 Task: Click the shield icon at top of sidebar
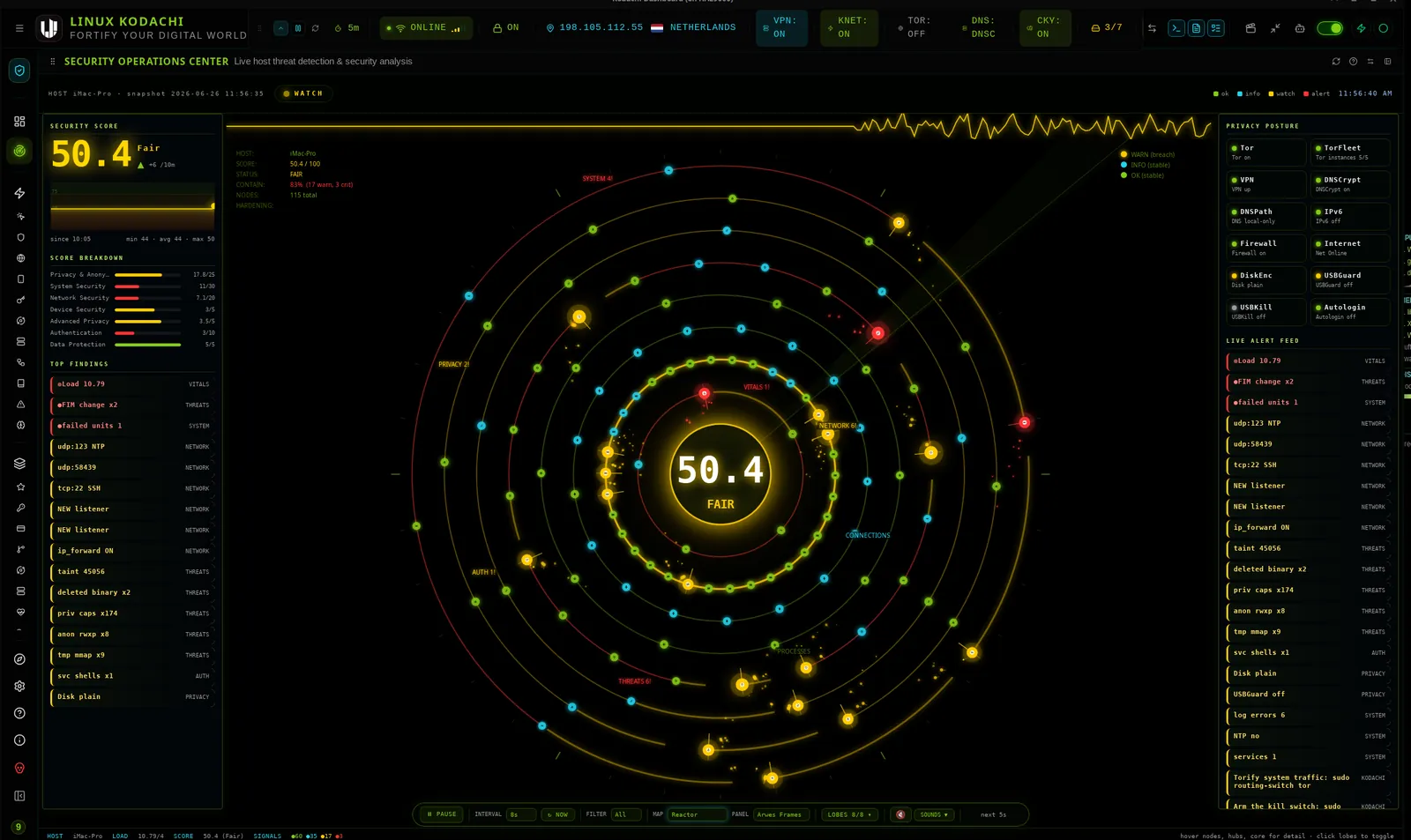coord(19,71)
